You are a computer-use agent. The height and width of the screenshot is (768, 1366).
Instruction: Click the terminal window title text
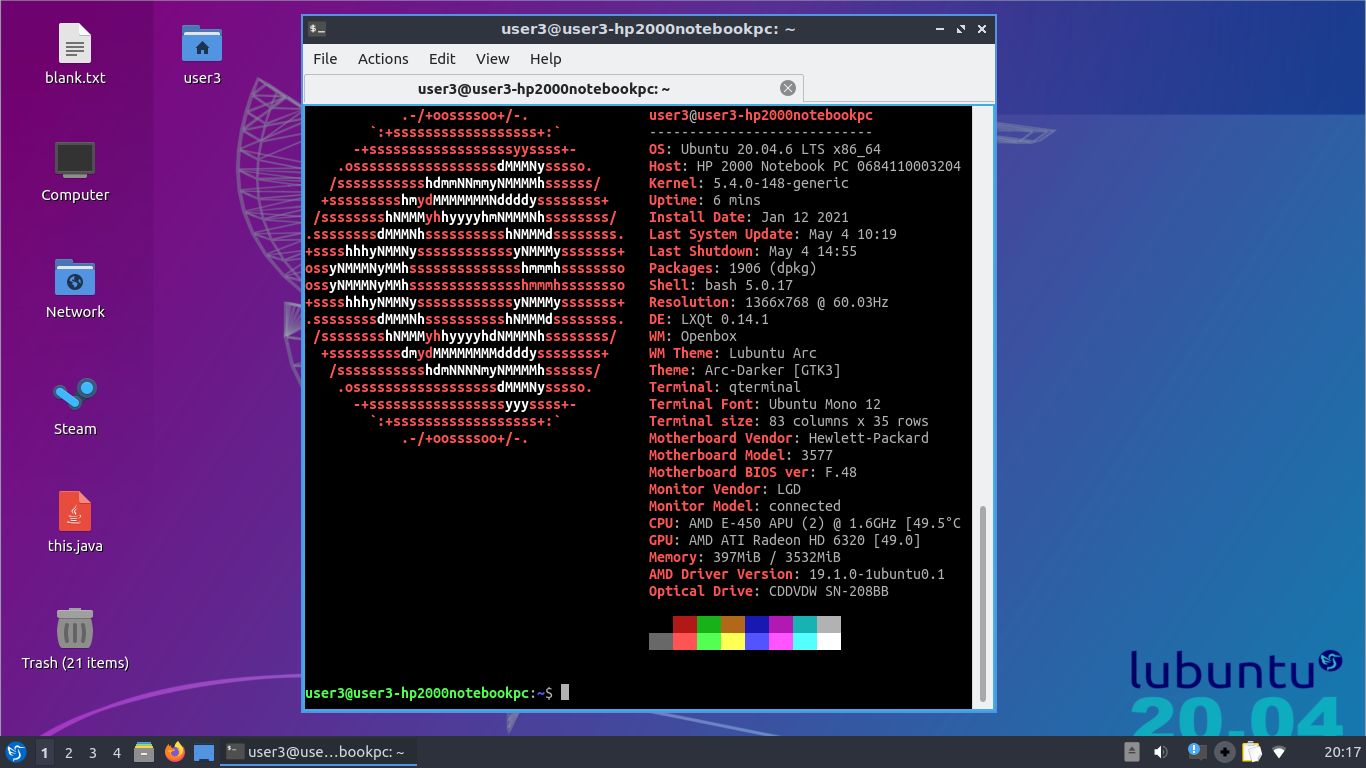[x=648, y=29]
